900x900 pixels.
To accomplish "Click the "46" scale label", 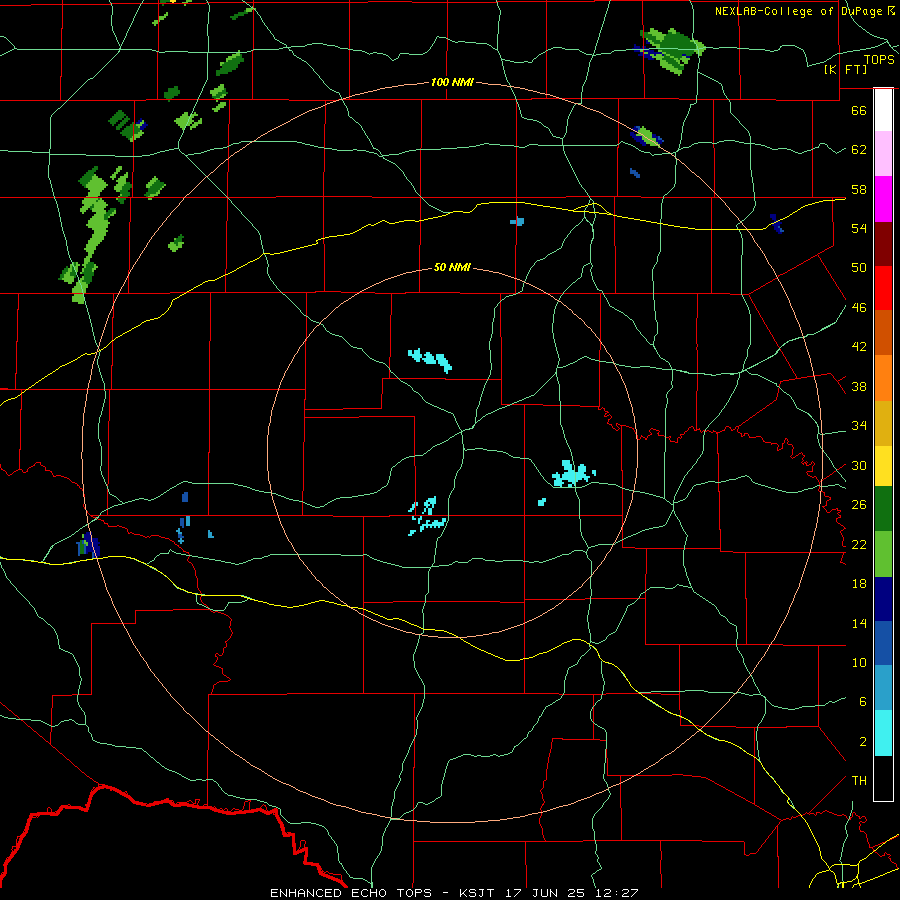I will tap(859, 308).
